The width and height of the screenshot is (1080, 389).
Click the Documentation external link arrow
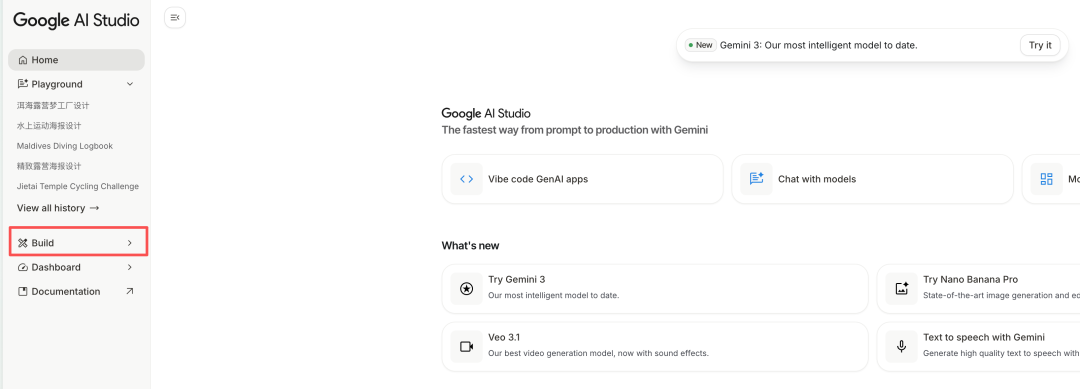pos(129,291)
